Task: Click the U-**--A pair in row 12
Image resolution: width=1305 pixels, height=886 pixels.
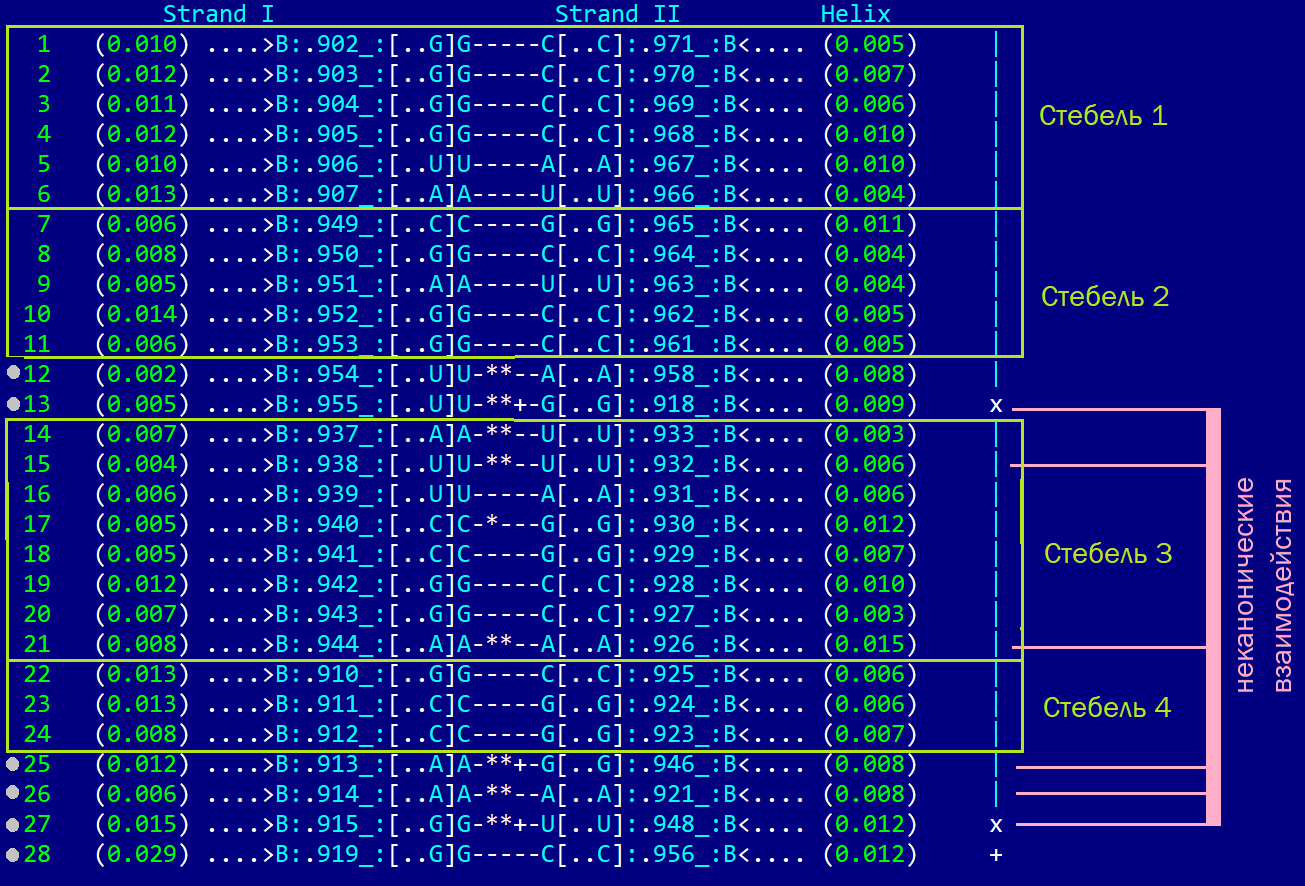Action: (x=505, y=374)
